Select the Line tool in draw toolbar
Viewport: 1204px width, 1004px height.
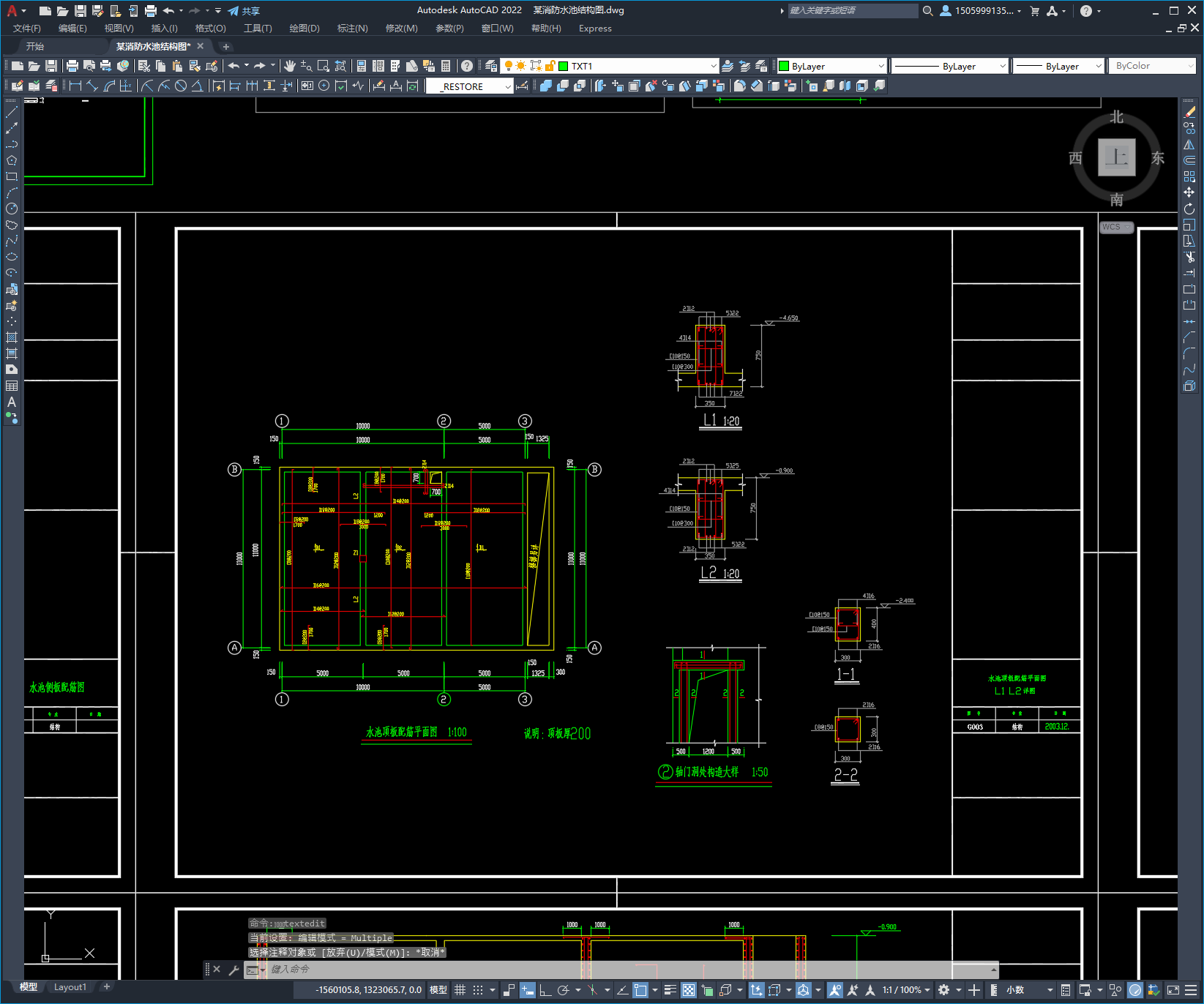[12, 112]
